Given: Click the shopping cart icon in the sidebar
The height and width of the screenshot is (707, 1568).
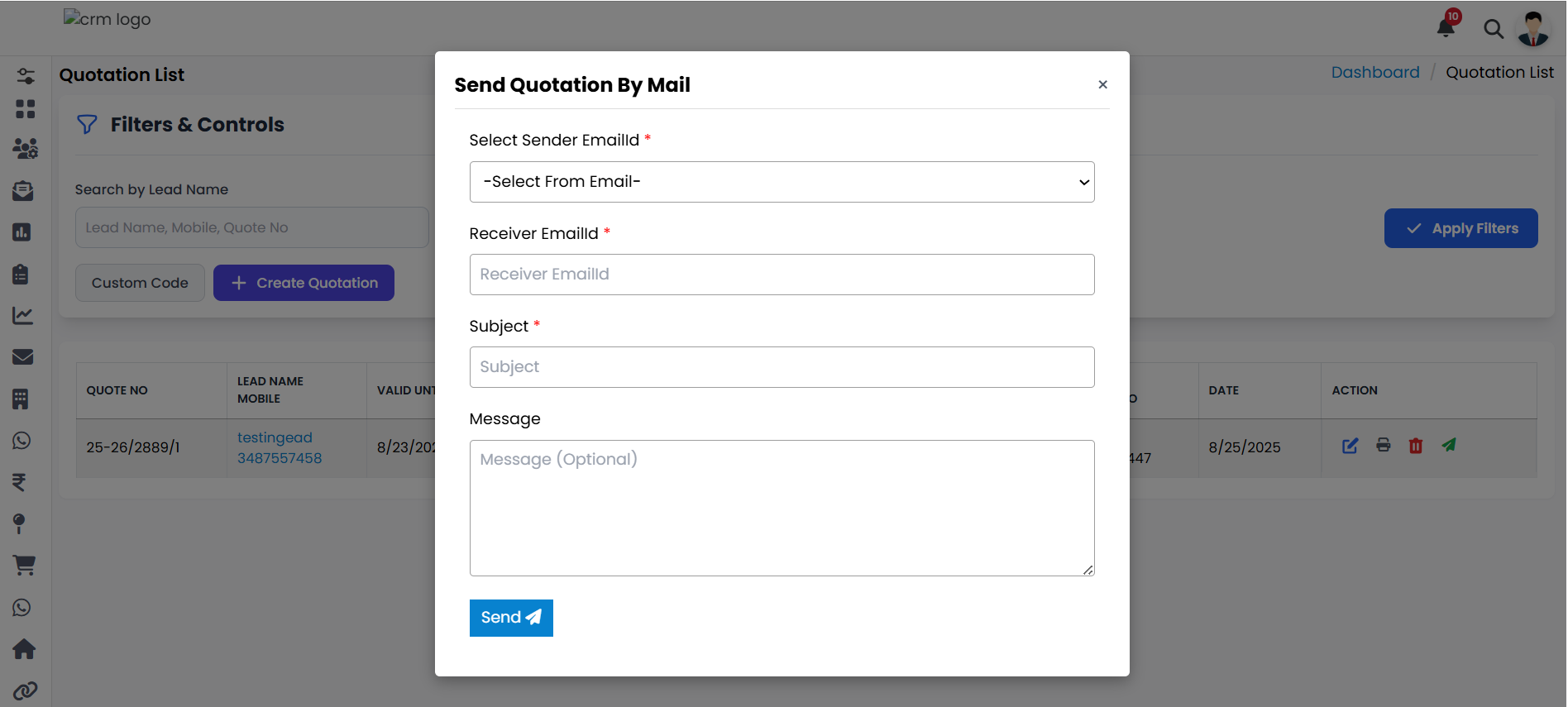Looking at the screenshot, I should (24, 566).
